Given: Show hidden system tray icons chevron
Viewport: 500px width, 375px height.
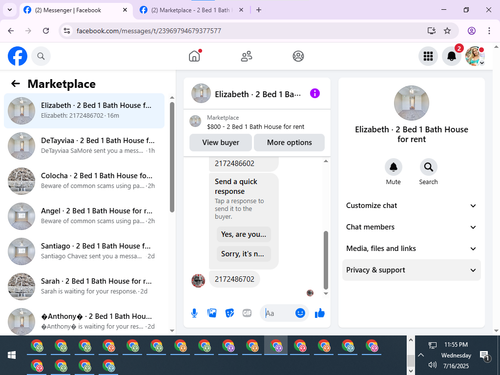Looking at the screenshot, I should click(421, 355).
